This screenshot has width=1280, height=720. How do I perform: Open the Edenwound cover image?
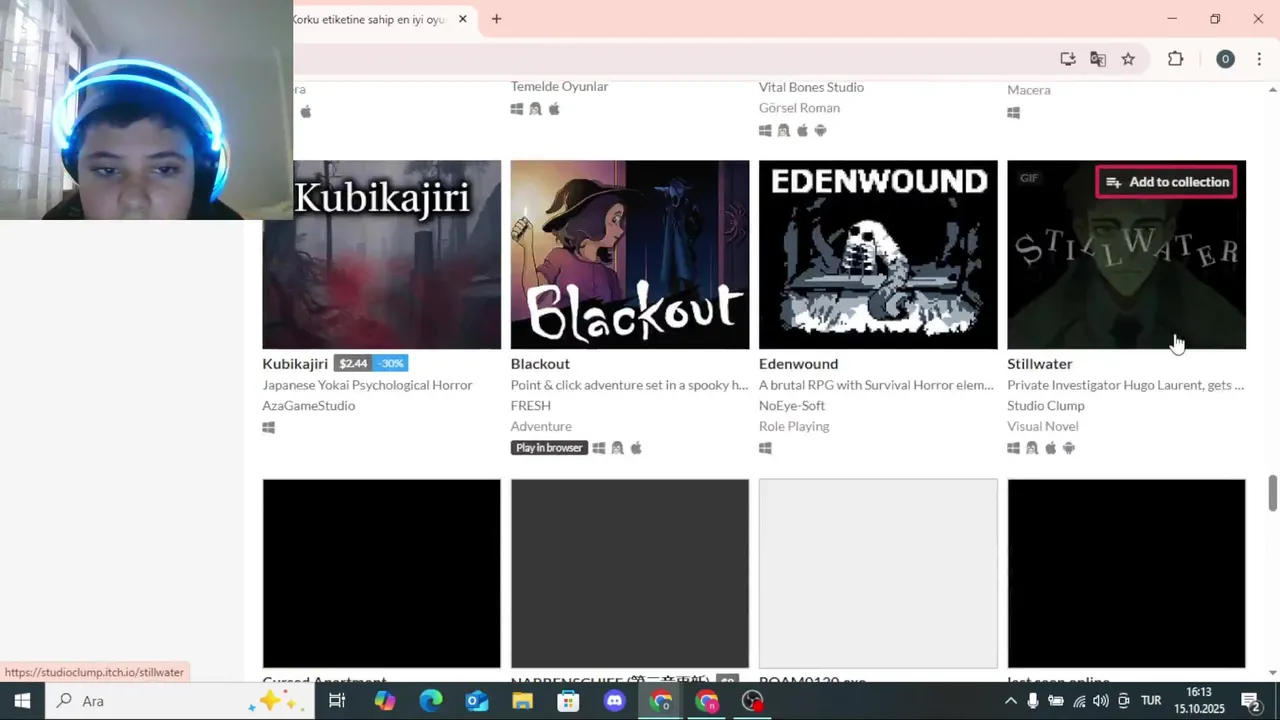(x=878, y=254)
